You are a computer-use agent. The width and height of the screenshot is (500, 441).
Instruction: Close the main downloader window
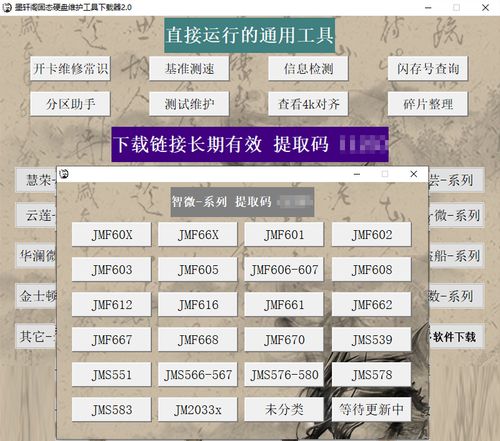(486, 7)
